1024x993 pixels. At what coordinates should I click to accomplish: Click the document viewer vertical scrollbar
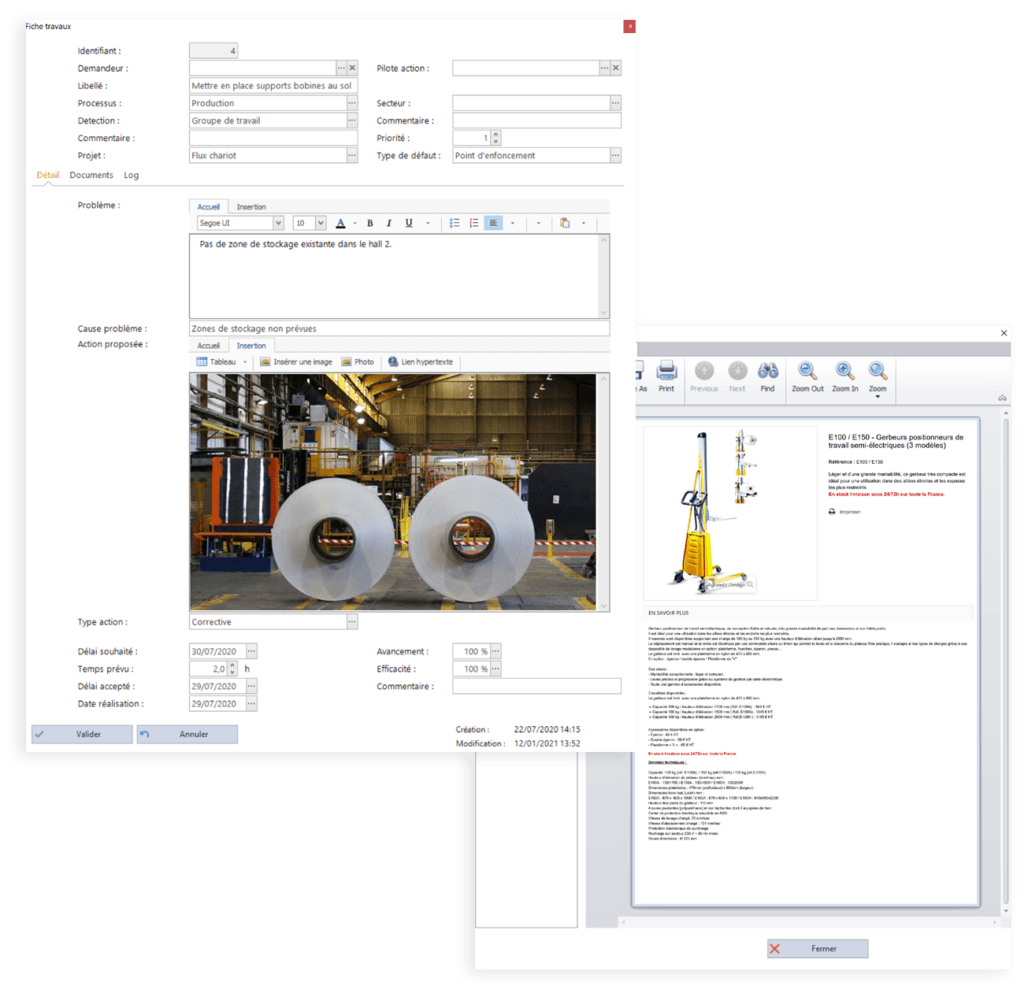[x=1006, y=659]
